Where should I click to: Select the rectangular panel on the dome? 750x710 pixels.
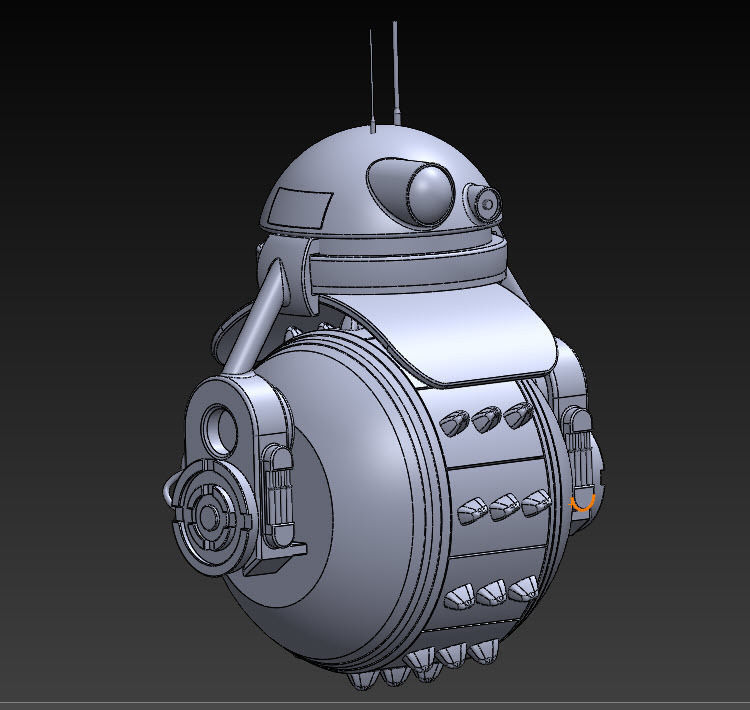click(299, 207)
